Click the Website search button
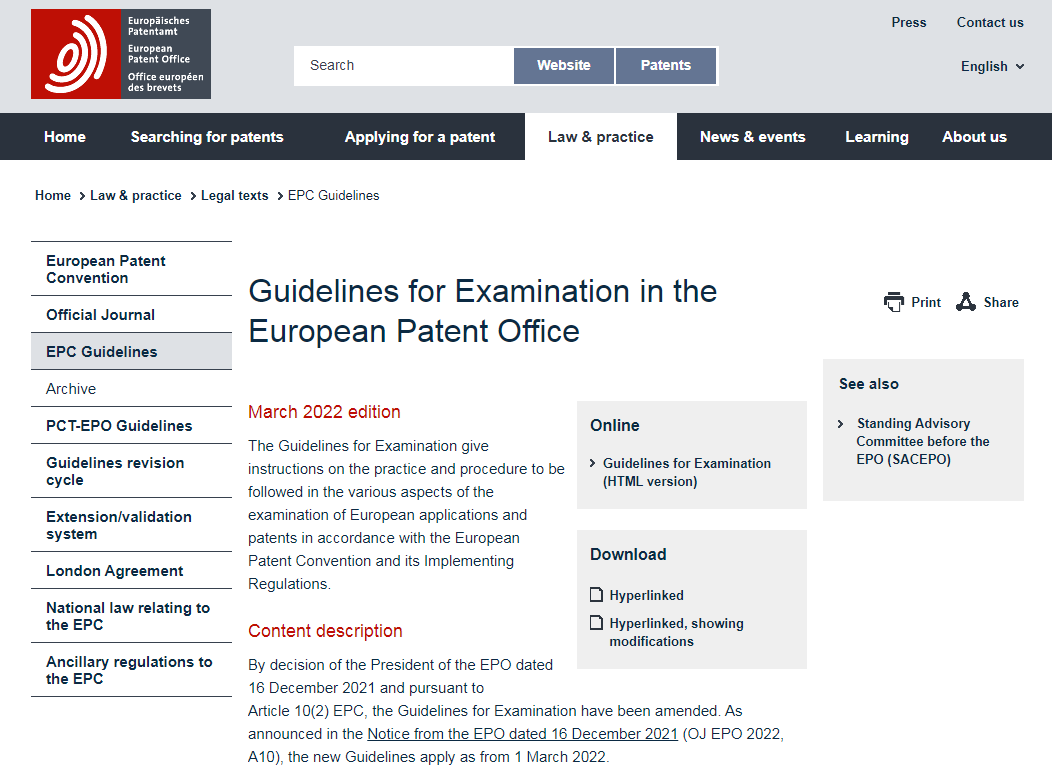The width and height of the screenshot is (1052, 778). point(563,66)
